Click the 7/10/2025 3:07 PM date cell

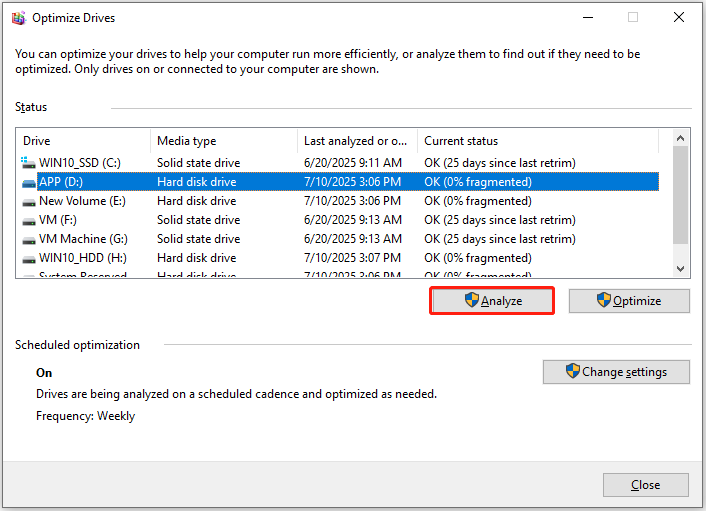[x=352, y=258]
